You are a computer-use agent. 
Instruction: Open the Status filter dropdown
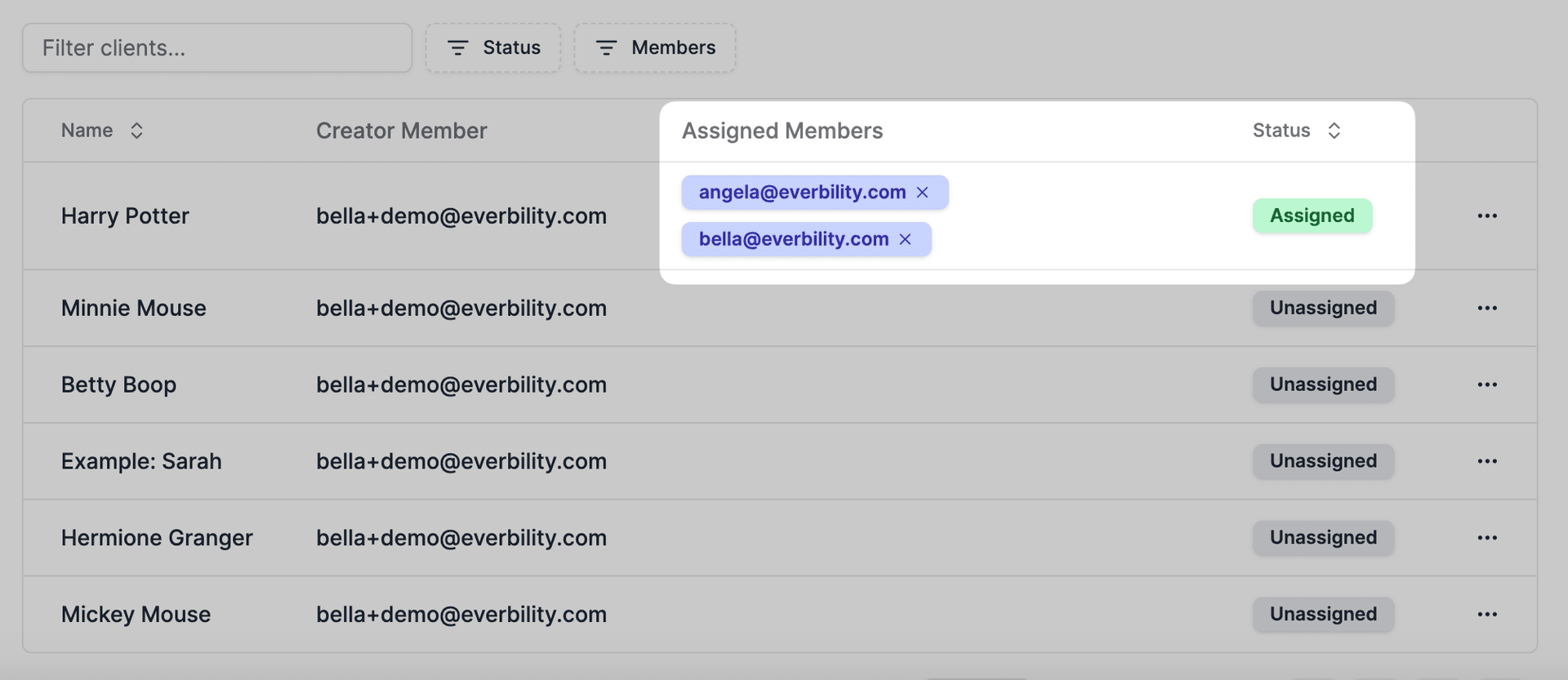pyautogui.click(x=493, y=48)
